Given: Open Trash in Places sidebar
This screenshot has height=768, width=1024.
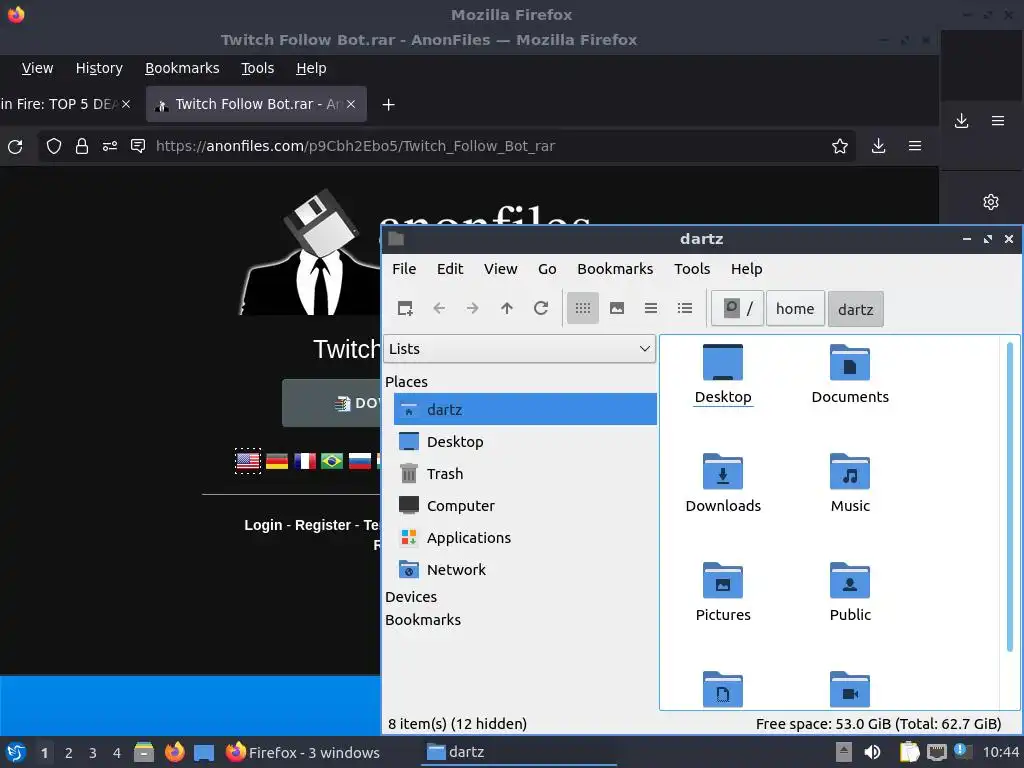Looking at the screenshot, I should 525,473.
